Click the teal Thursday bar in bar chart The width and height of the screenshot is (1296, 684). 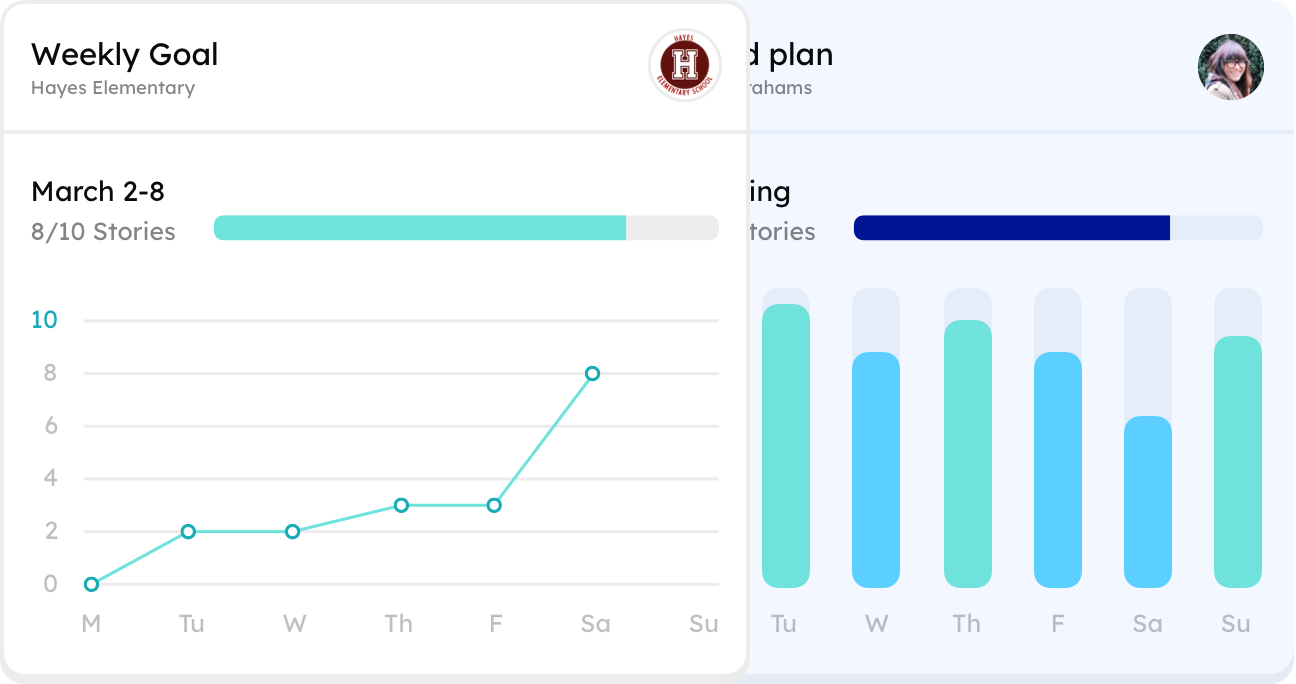pyautogui.click(x=967, y=454)
